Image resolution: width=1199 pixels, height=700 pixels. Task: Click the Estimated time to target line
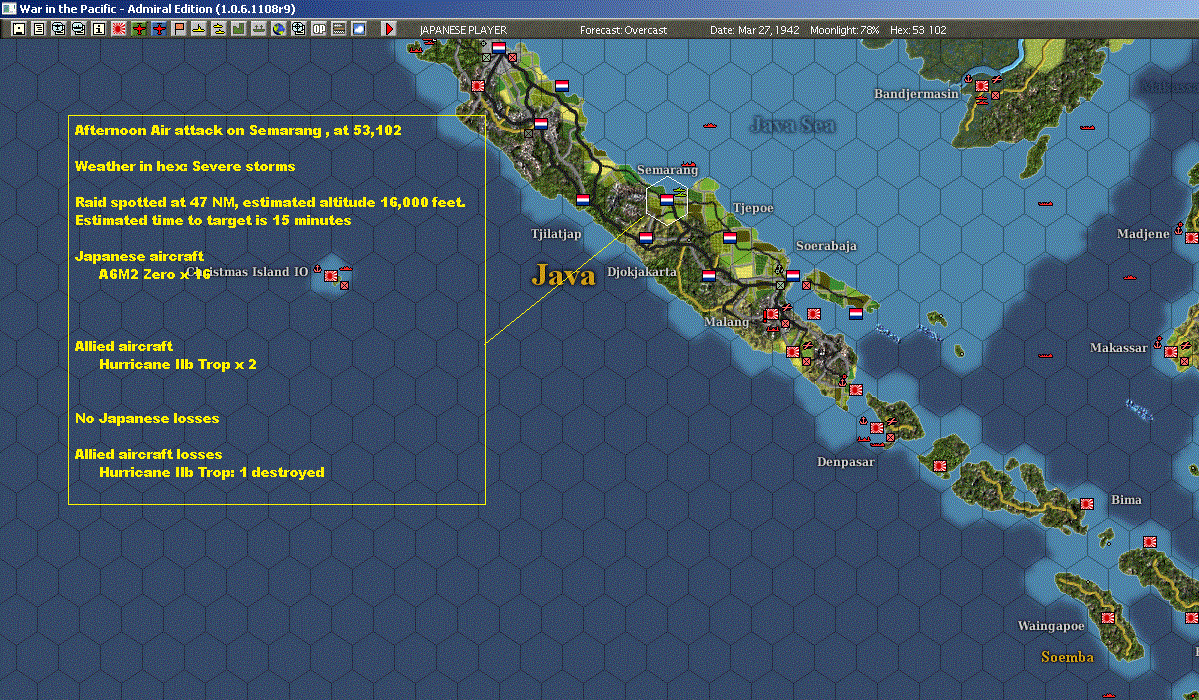pyautogui.click(x=213, y=220)
